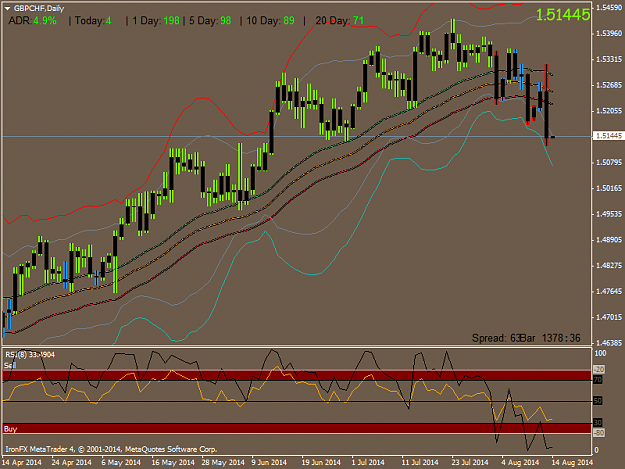Click the Sell zone label
Image resolution: width=625 pixels, height=469 pixels.
(10, 365)
